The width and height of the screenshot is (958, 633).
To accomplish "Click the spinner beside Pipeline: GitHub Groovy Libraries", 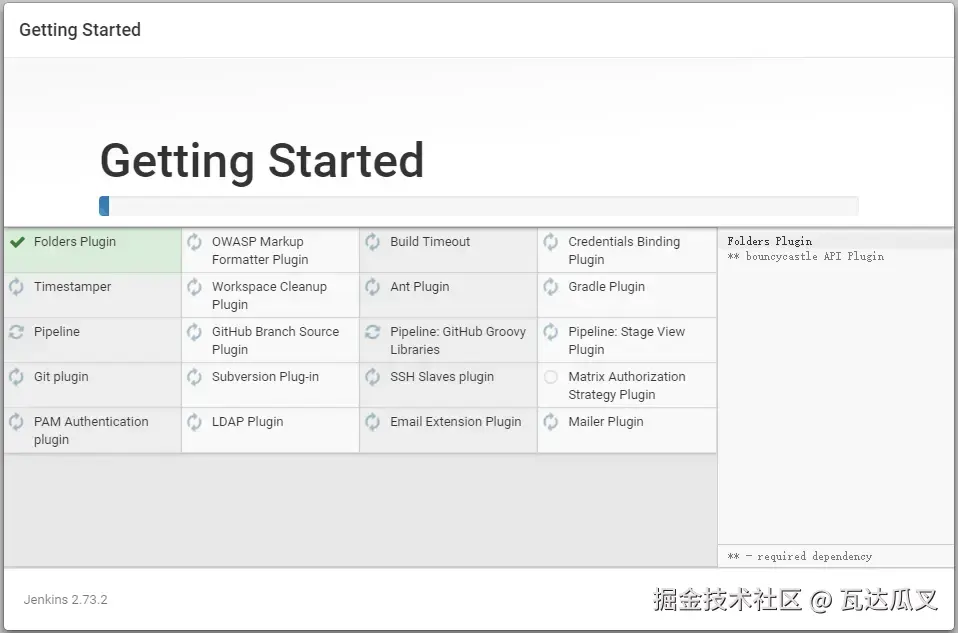I will (372, 331).
